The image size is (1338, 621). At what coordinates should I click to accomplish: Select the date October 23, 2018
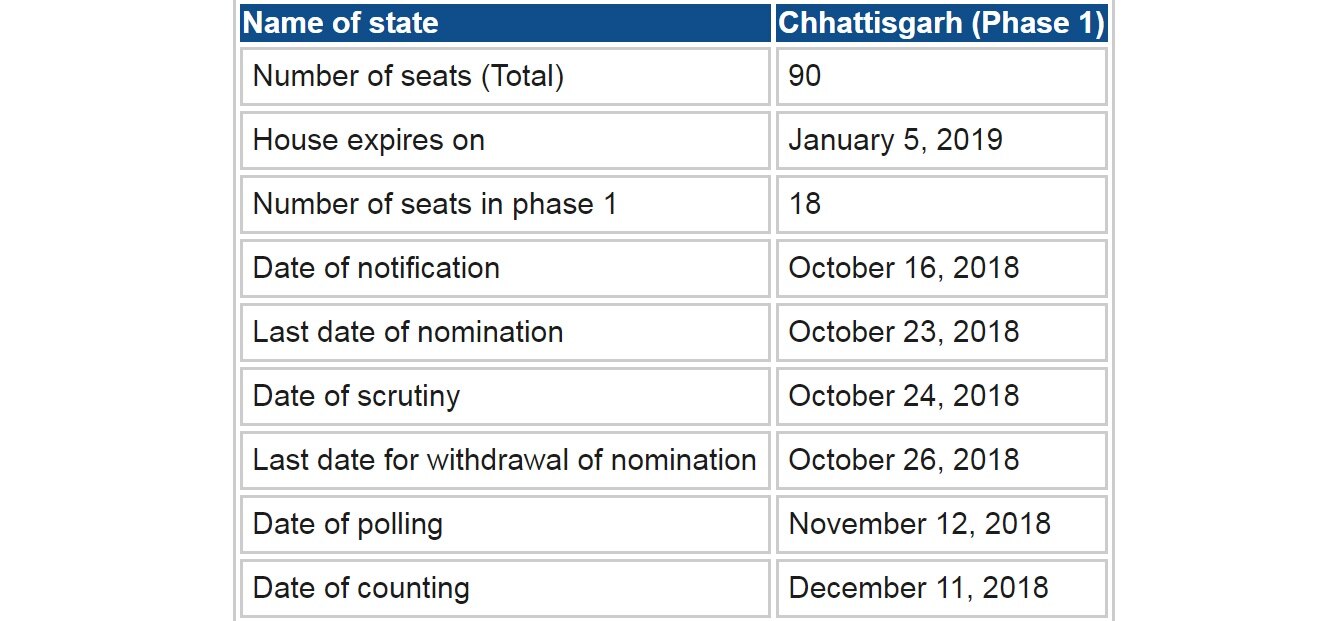941,332
